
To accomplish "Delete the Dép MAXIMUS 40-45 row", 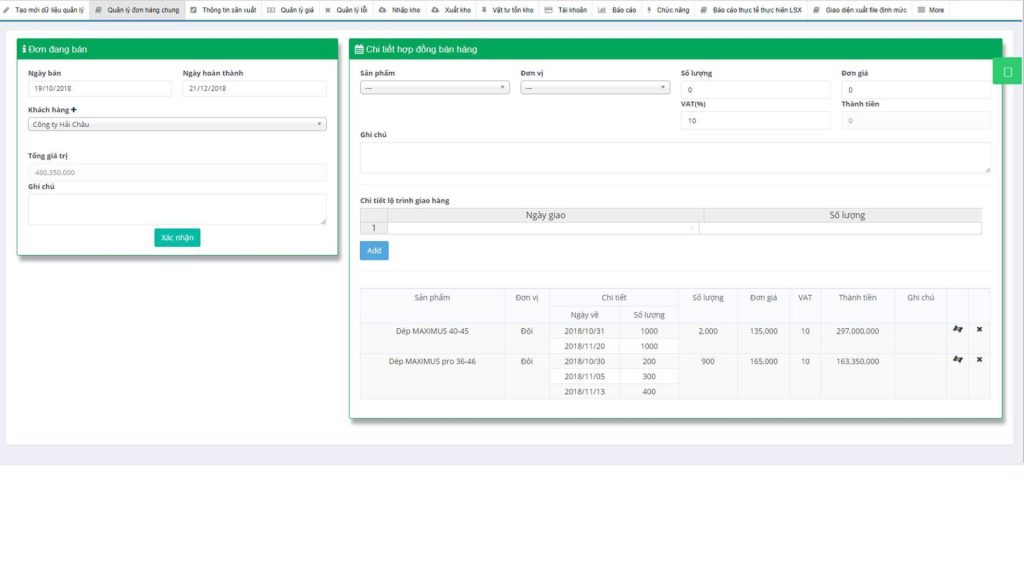I will [979, 329].
